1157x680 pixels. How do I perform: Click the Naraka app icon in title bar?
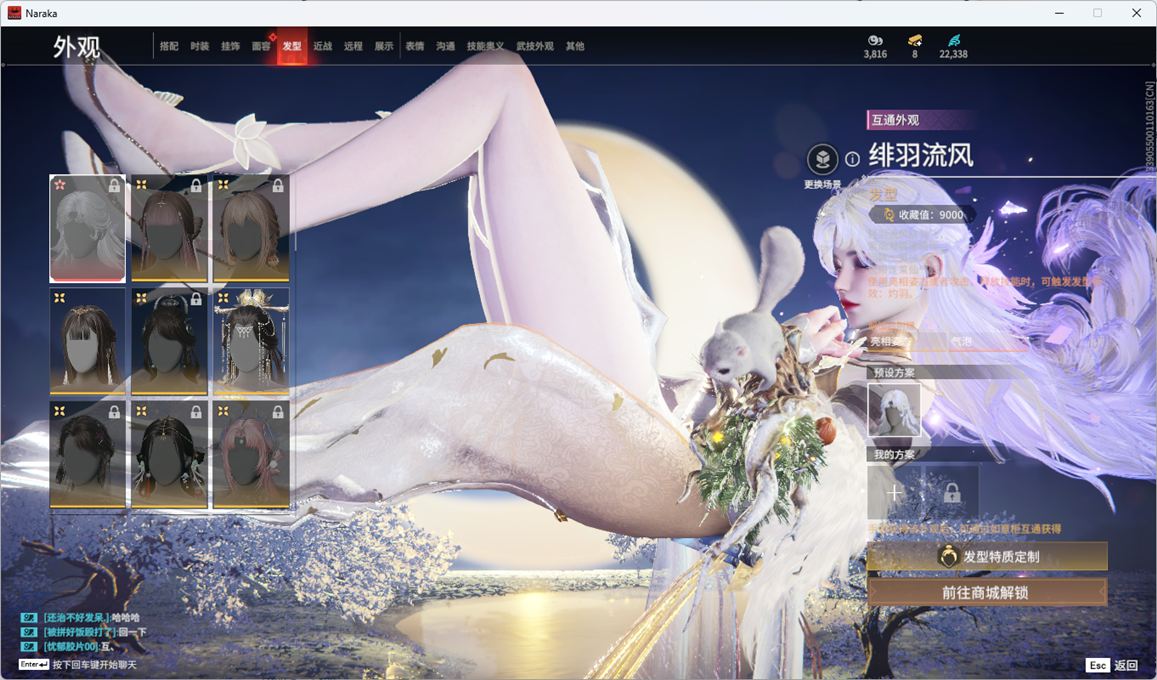pos(14,13)
